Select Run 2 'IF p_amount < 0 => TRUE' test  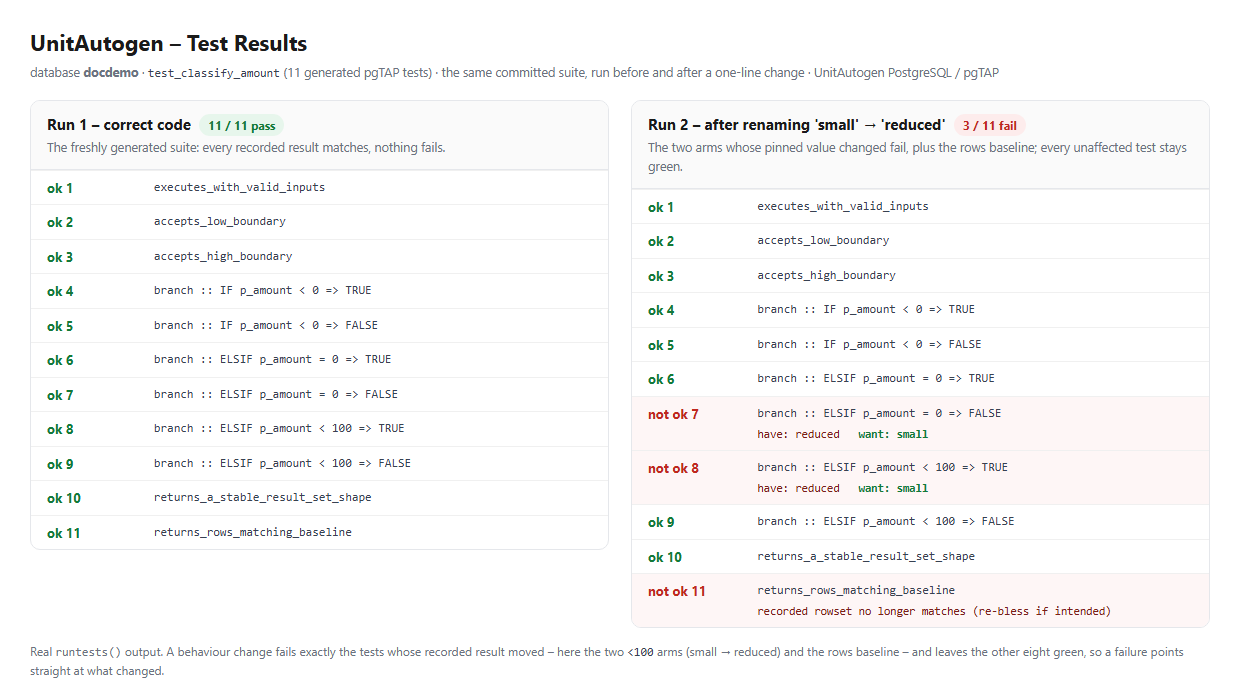[x=866, y=309]
